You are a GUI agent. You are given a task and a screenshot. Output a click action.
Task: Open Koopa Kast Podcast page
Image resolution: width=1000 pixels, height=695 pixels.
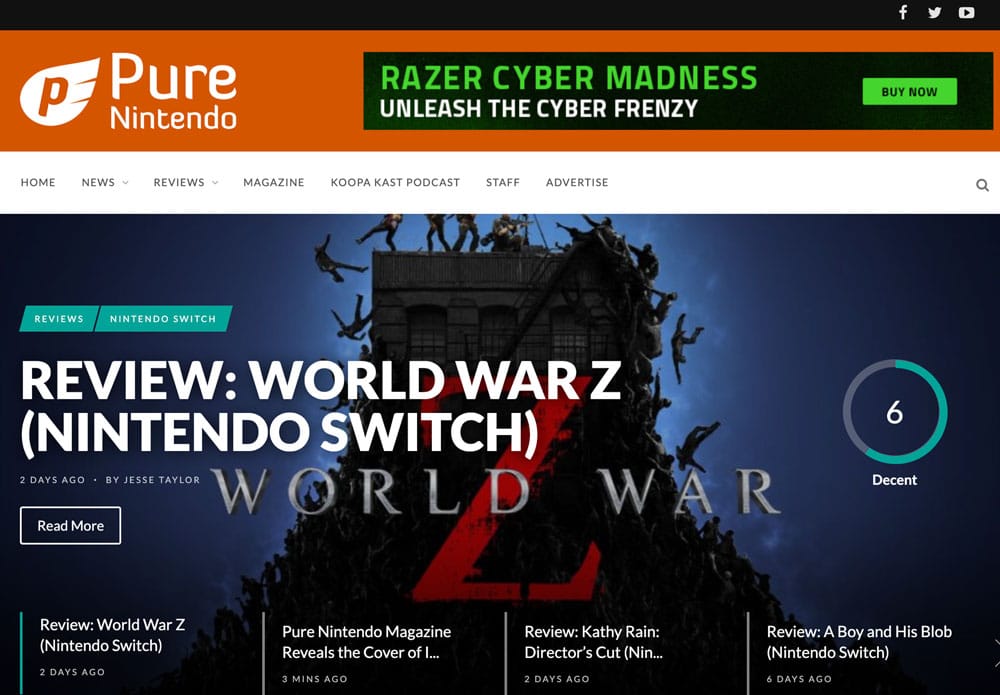tap(395, 182)
